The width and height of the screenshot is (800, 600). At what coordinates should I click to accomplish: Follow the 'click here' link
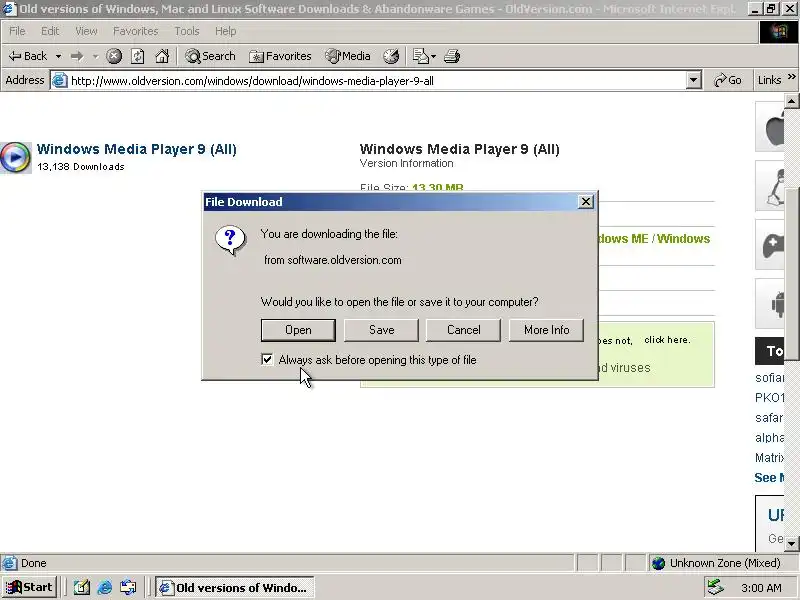[667, 340]
